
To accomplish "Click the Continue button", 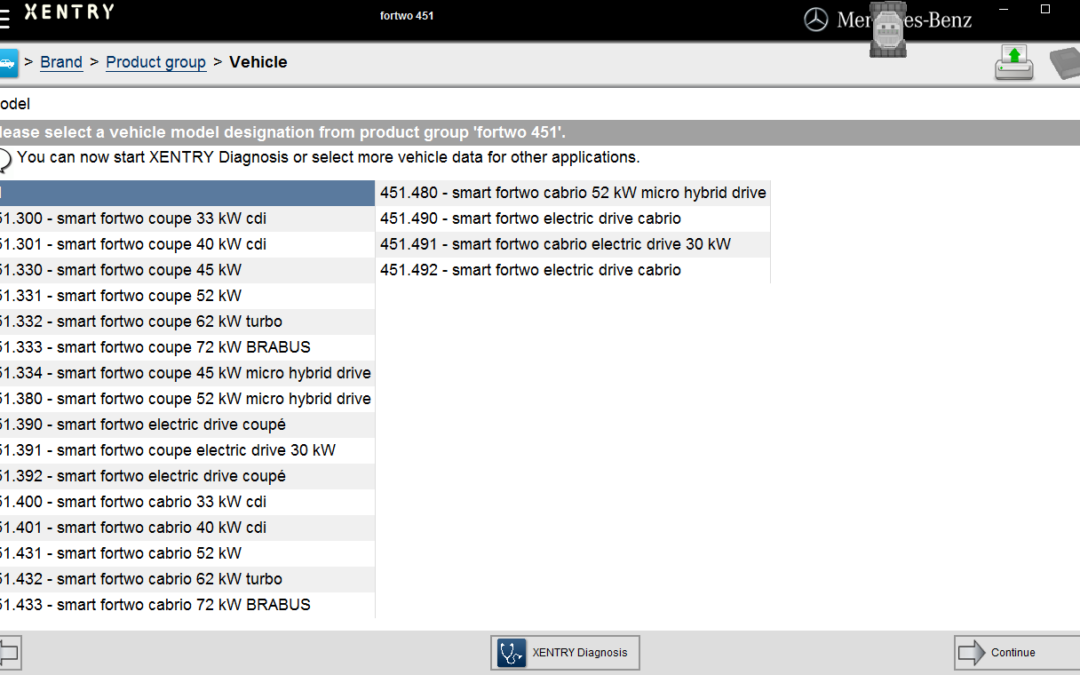I will pos(1017,652).
